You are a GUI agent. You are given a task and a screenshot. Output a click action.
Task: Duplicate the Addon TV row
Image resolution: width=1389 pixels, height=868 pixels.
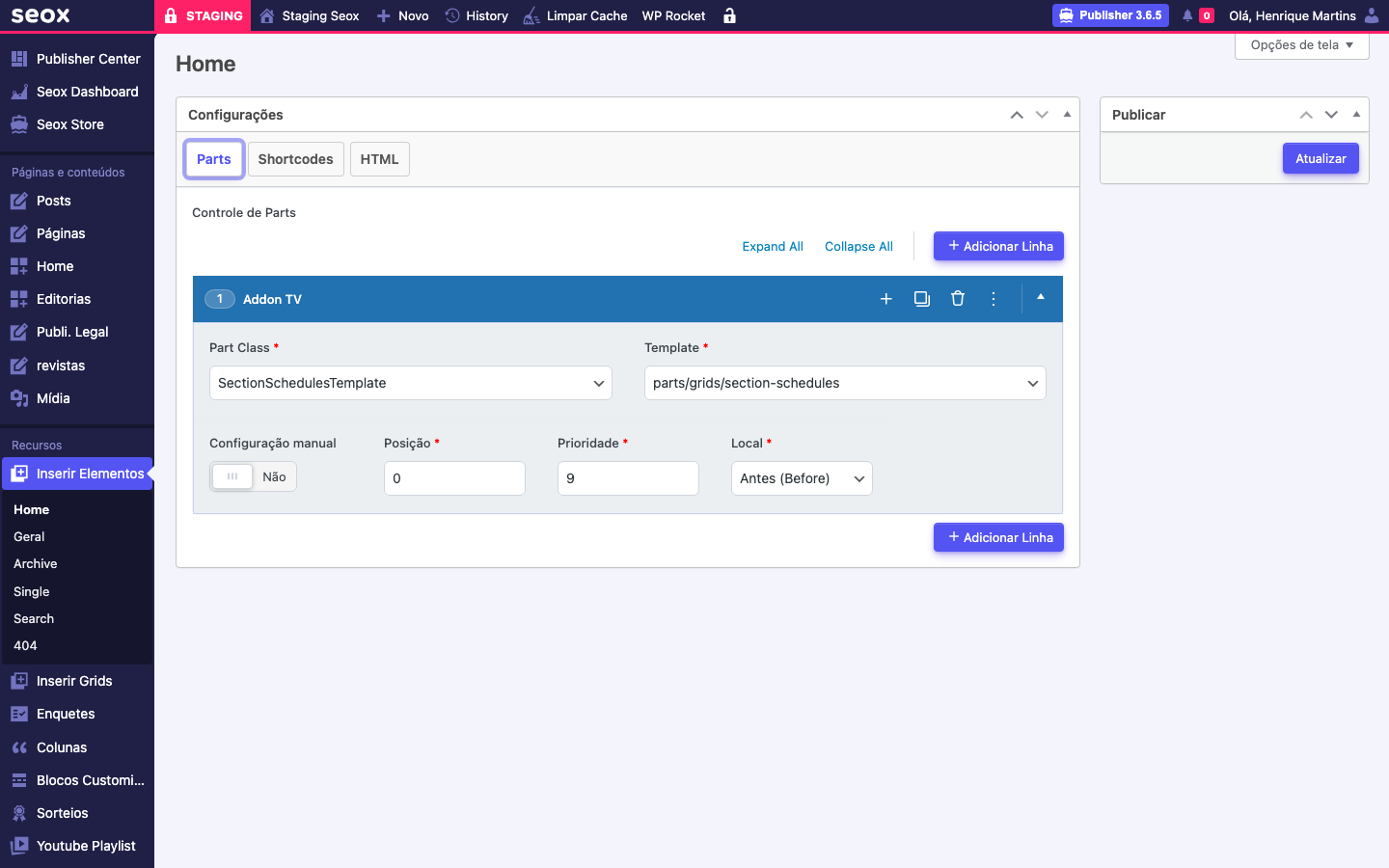pyautogui.click(x=922, y=299)
